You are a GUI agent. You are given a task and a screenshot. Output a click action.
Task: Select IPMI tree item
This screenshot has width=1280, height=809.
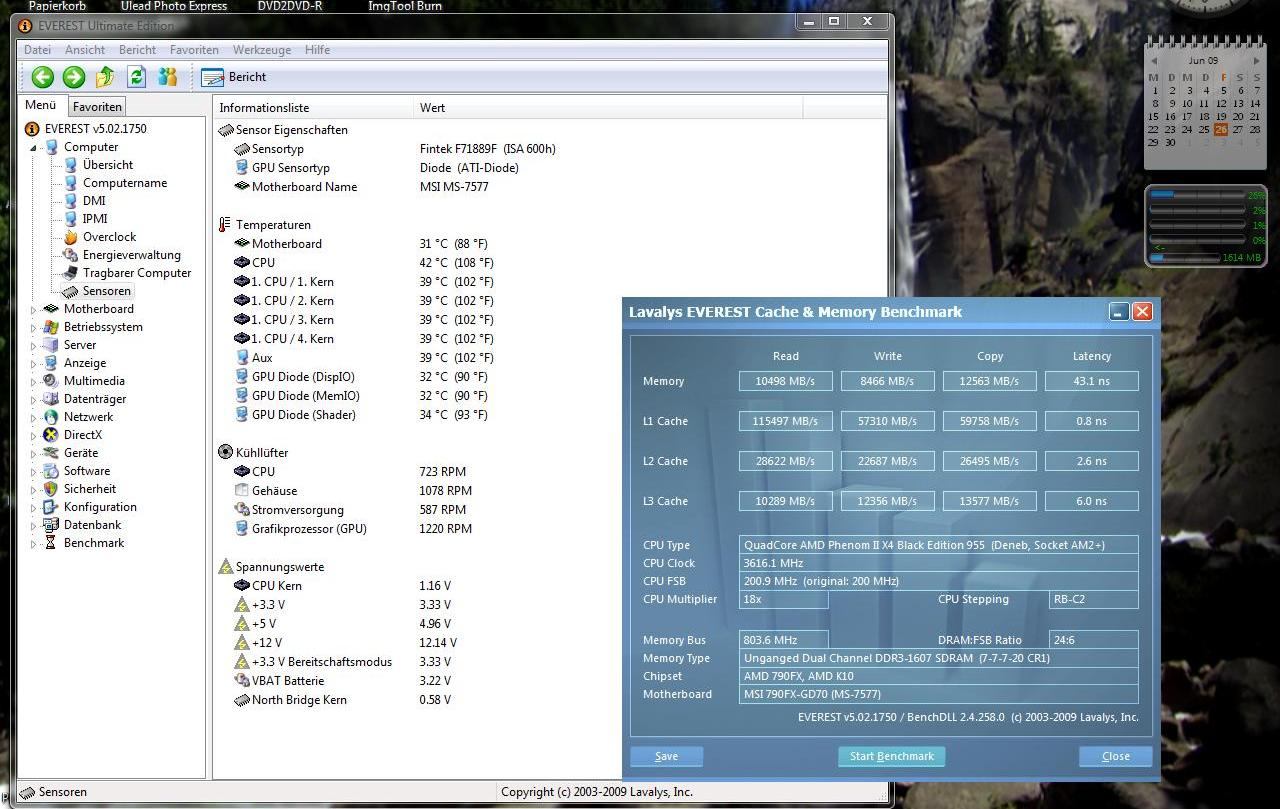click(x=95, y=219)
